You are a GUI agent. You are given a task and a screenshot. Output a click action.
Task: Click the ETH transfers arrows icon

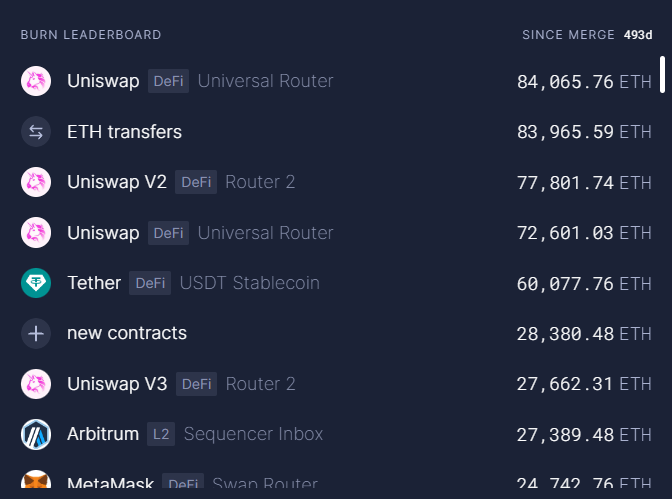[x=36, y=131]
